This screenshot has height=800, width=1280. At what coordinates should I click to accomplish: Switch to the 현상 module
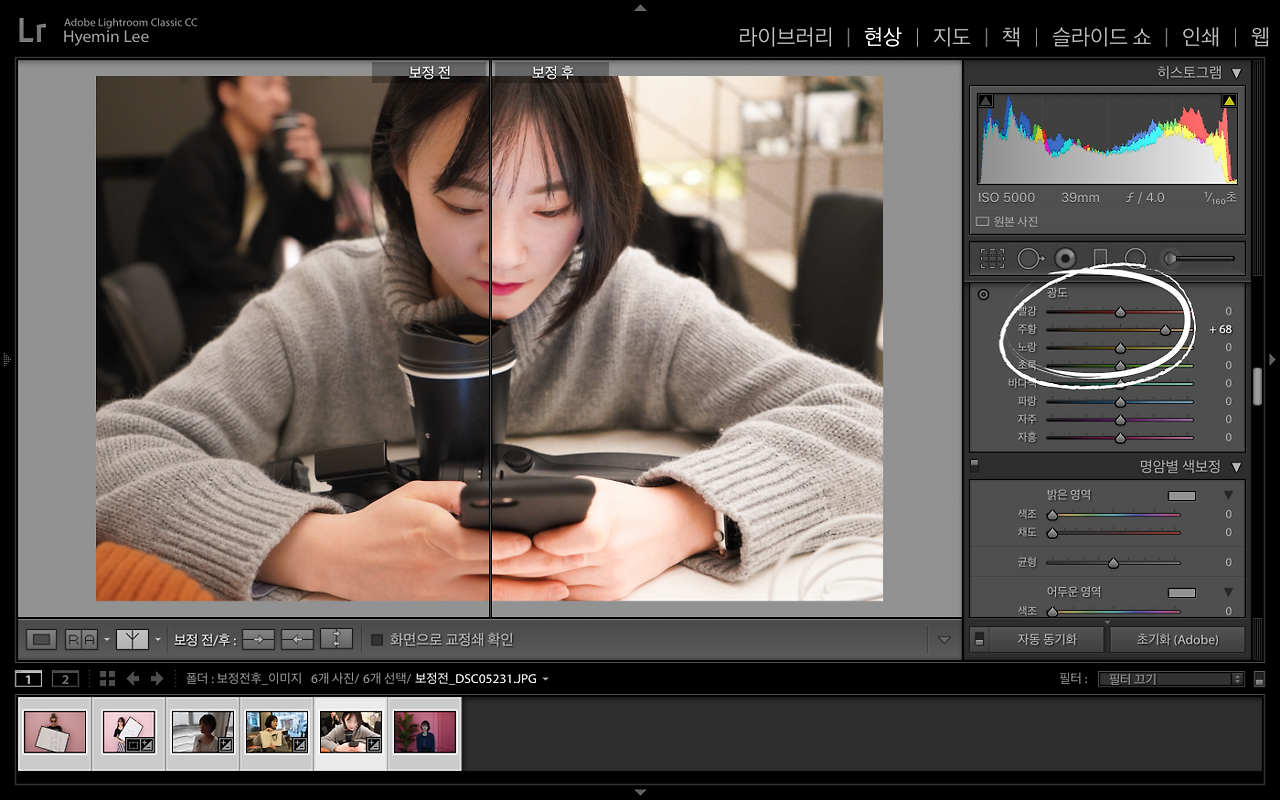coord(882,37)
